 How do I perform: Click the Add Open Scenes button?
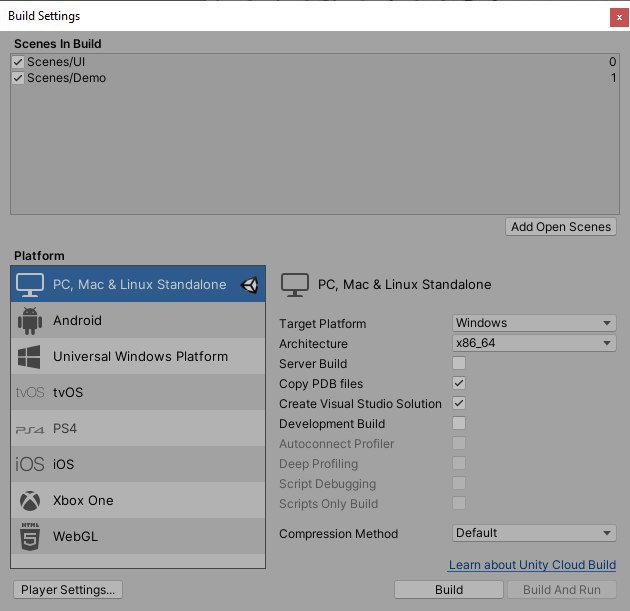[560, 227]
